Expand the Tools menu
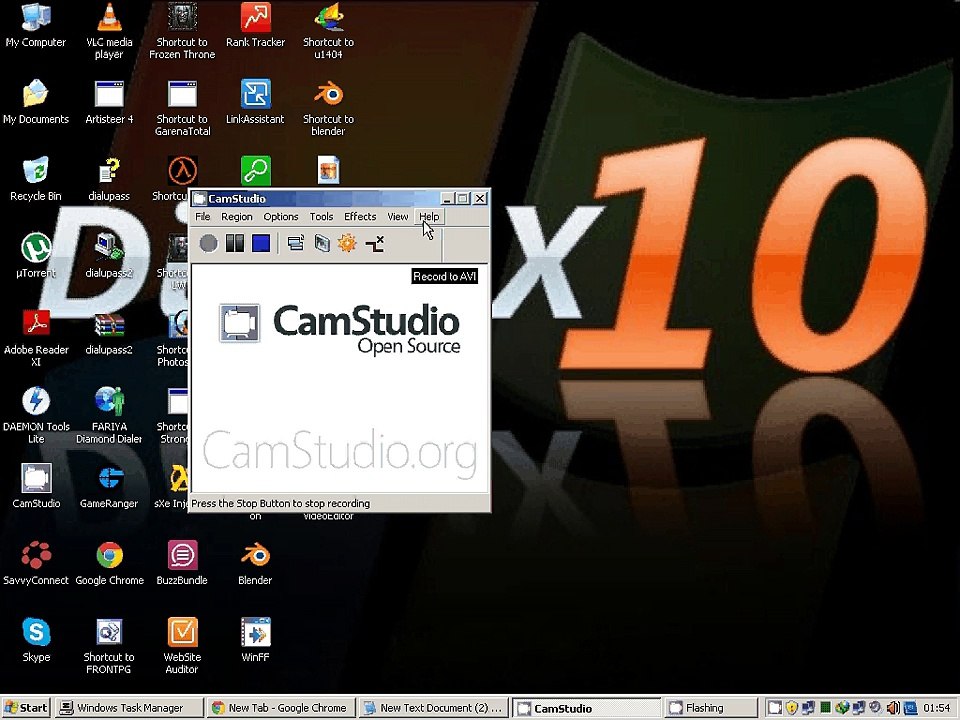The image size is (960, 720). (x=321, y=217)
